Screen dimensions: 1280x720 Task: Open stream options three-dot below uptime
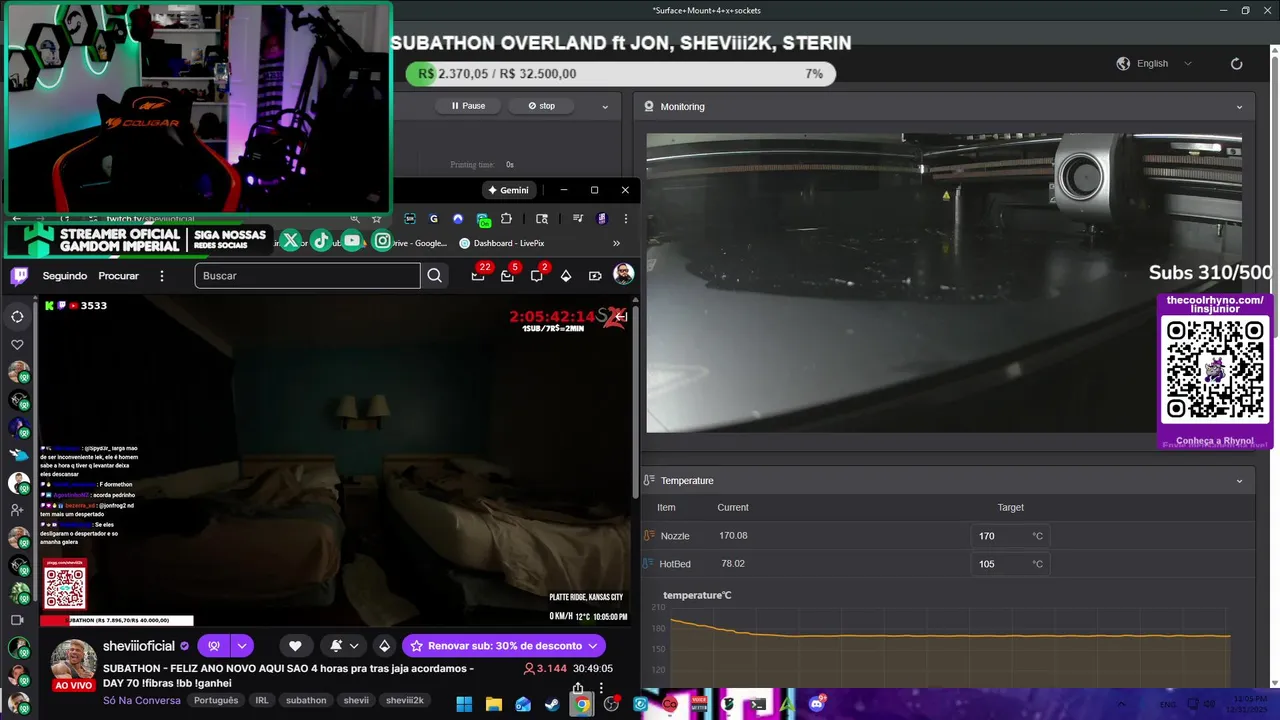coord(601,688)
